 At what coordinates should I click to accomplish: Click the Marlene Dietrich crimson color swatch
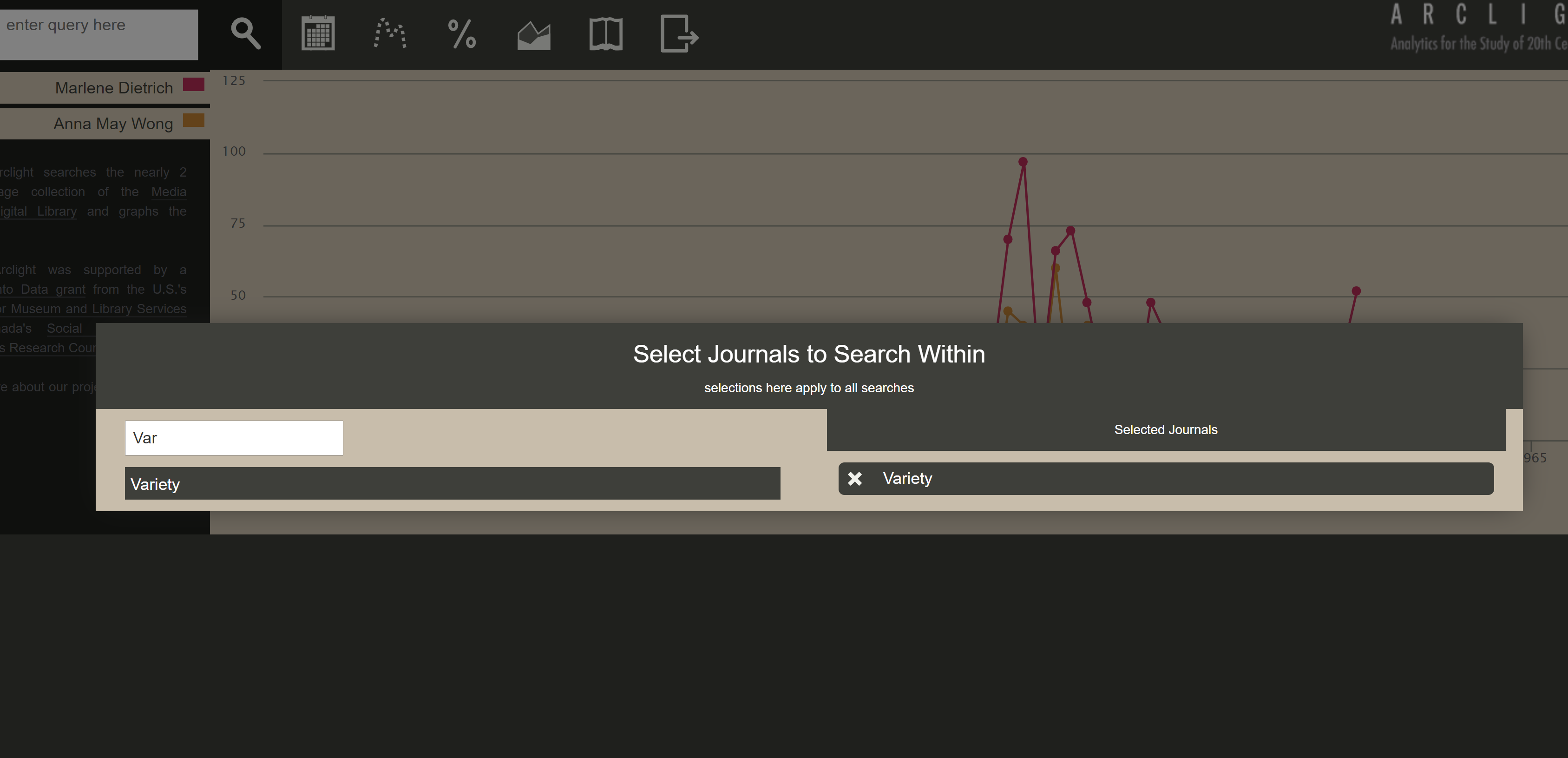coord(194,84)
